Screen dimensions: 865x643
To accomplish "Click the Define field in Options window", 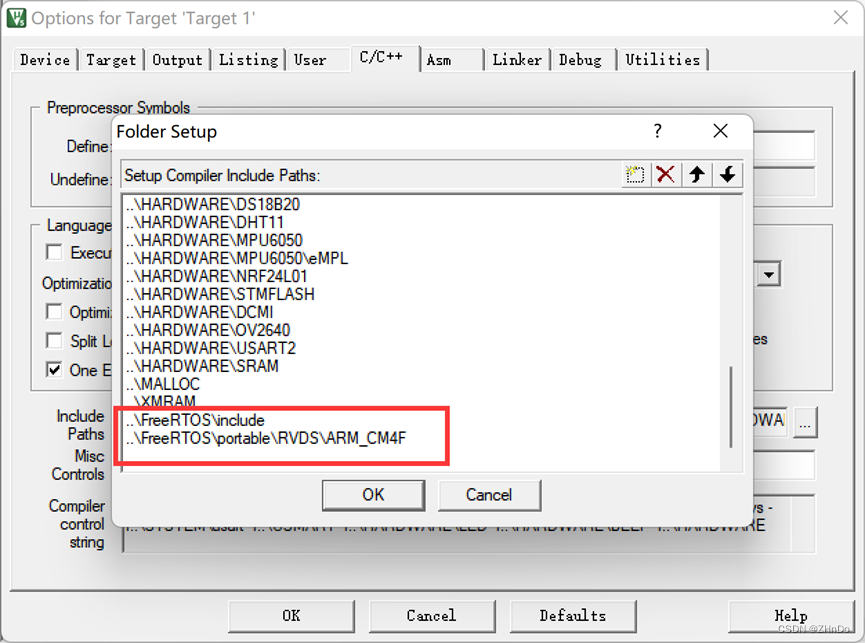I will (x=783, y=146).
